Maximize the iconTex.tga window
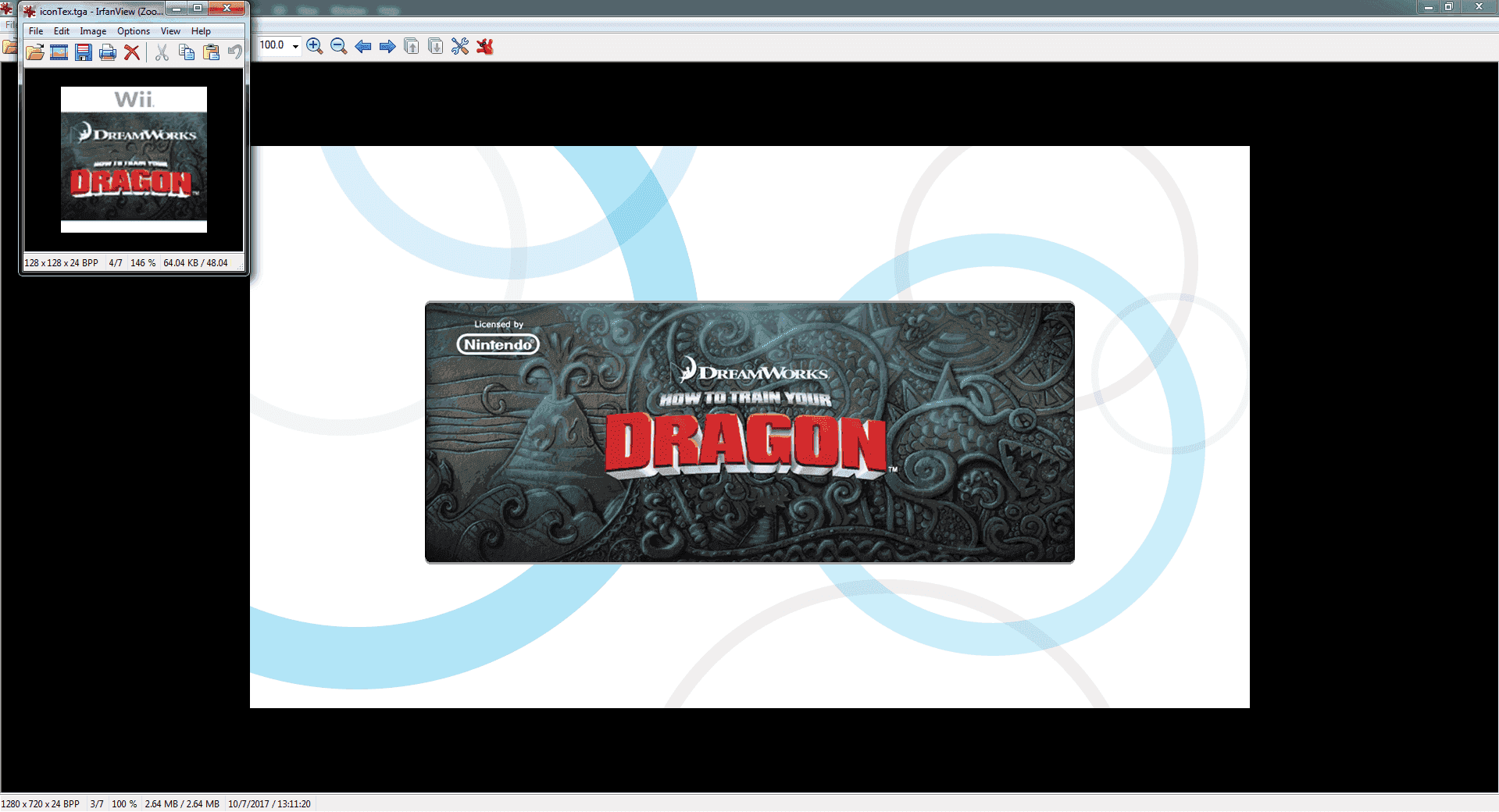Image resolution: width=1499 pixels, height=812 pixels. [x=198, y=9]
